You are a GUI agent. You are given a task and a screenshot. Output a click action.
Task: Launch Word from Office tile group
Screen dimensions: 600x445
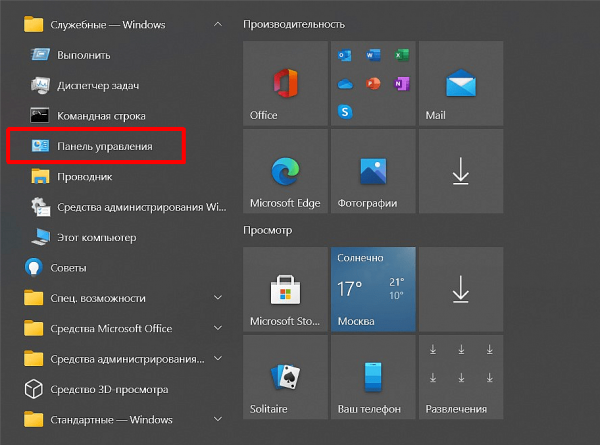pyautogui.click(x=373, y=55)
